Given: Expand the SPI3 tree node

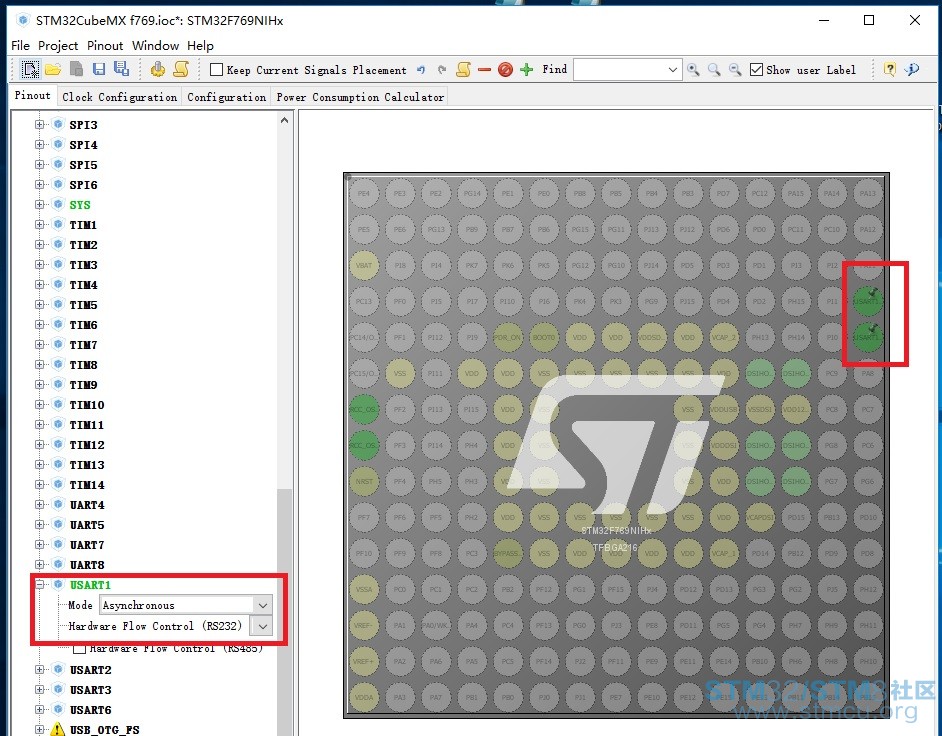Looking at the screenshot, I should click(x=40, y=124).
